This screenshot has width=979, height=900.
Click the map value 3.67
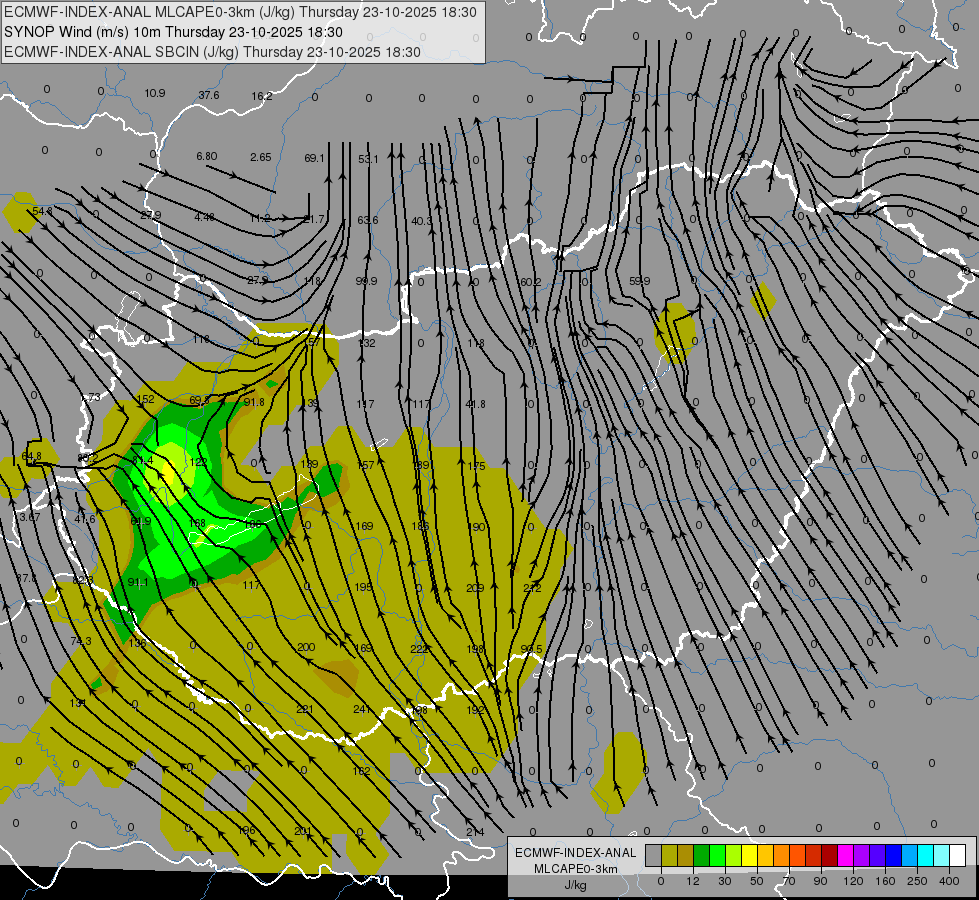(30, 517)
